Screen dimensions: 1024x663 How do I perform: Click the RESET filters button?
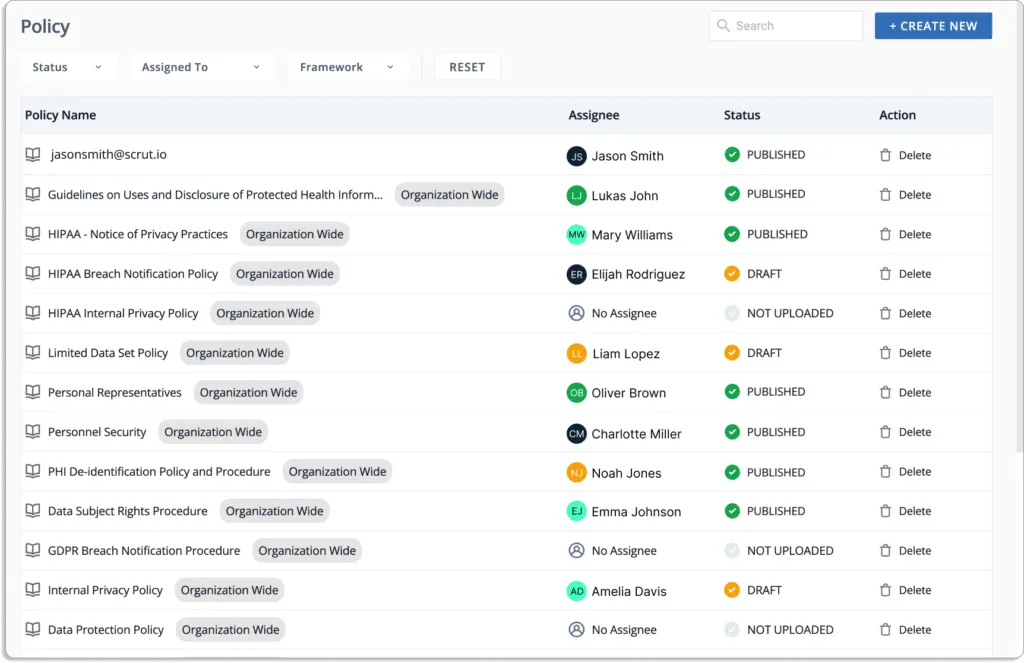(x=467, y=67)
